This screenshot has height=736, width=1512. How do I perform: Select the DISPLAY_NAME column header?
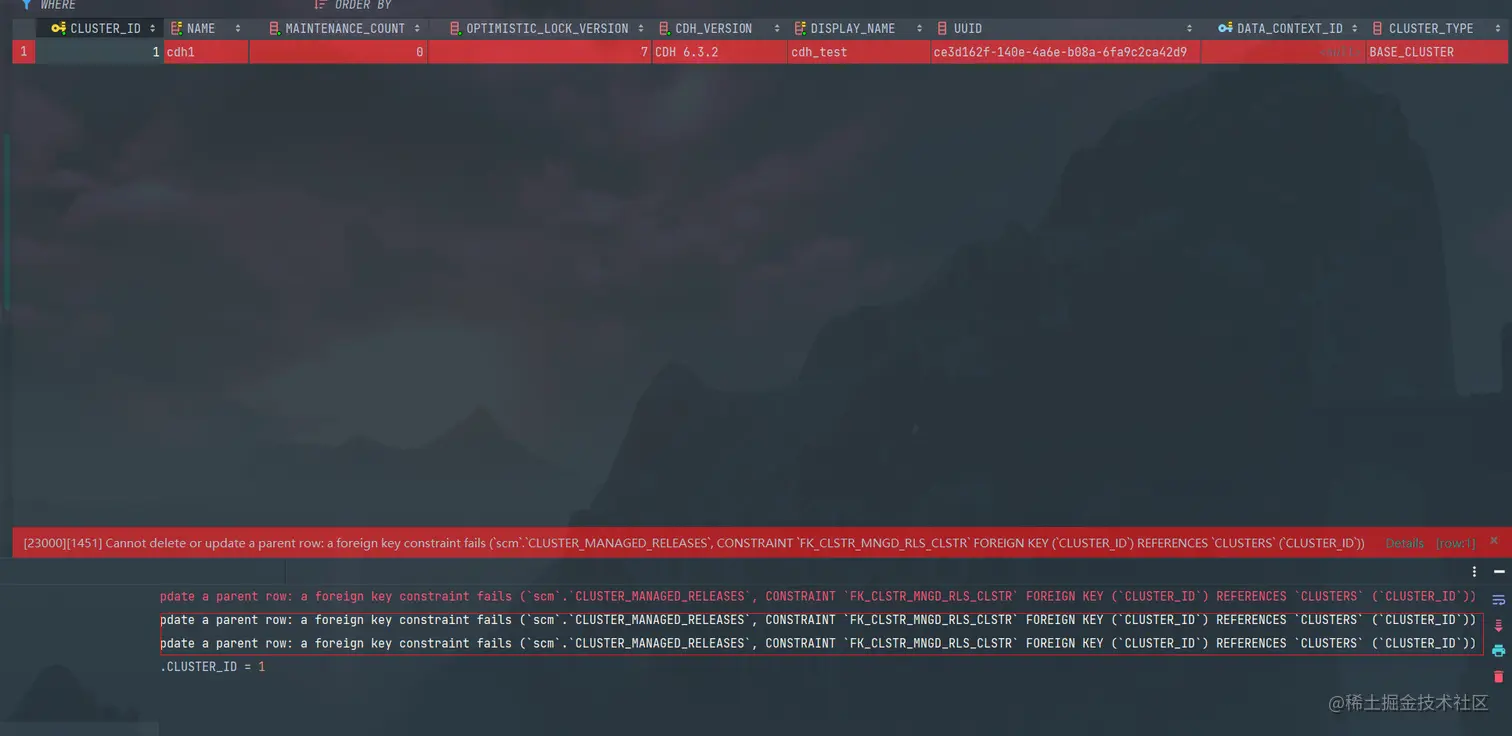(859, 28)
